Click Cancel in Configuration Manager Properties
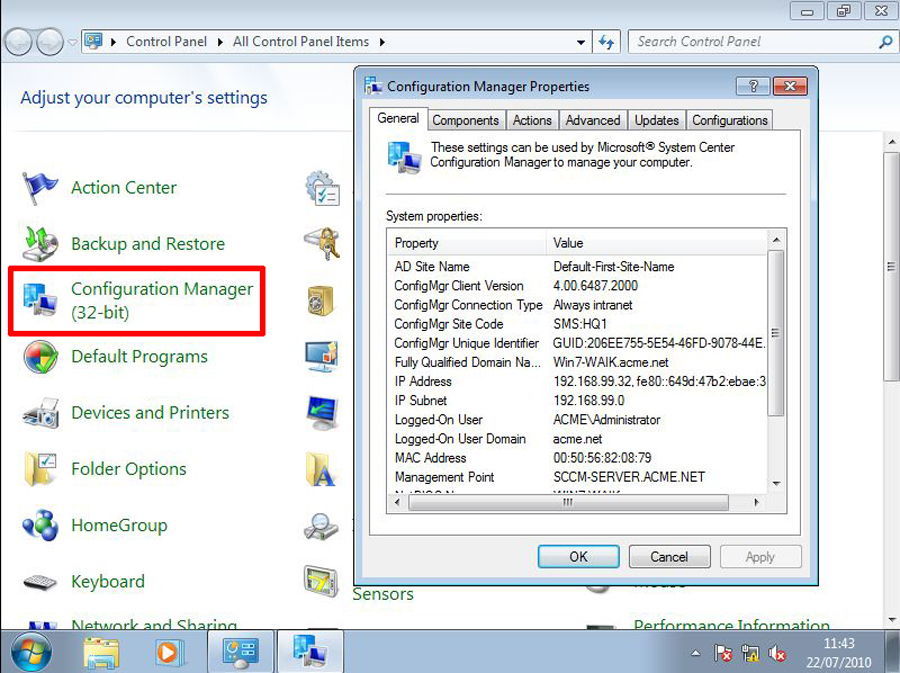Viewport: 900px width, 673px height. [669, 557]
